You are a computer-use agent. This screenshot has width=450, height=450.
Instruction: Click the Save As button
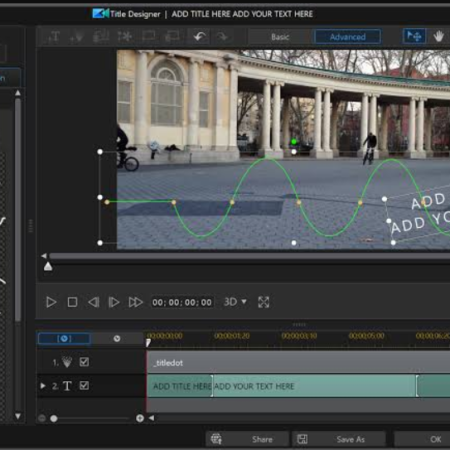pos(339,439)
